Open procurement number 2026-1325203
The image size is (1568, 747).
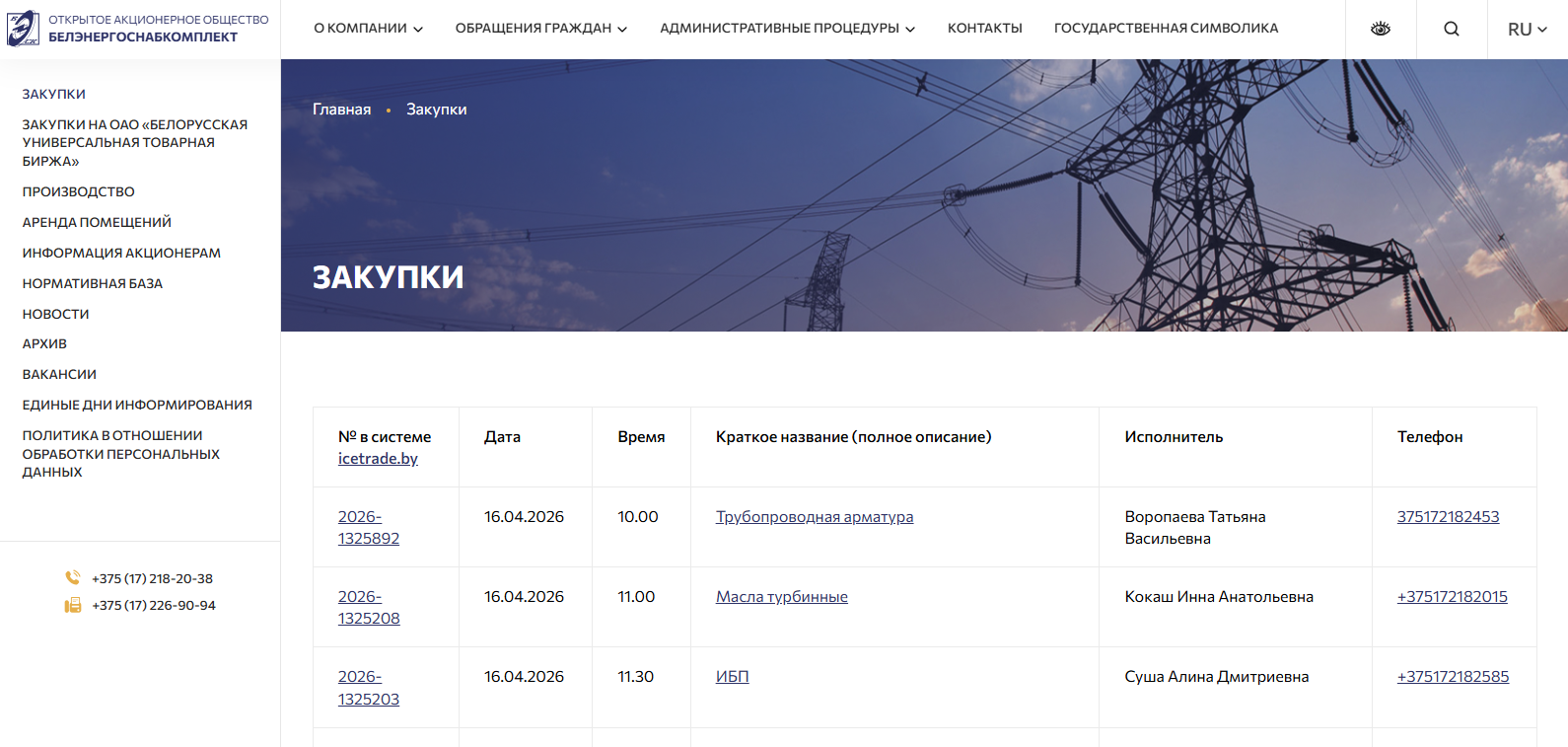pyautogui.click(x=369, y=688)
